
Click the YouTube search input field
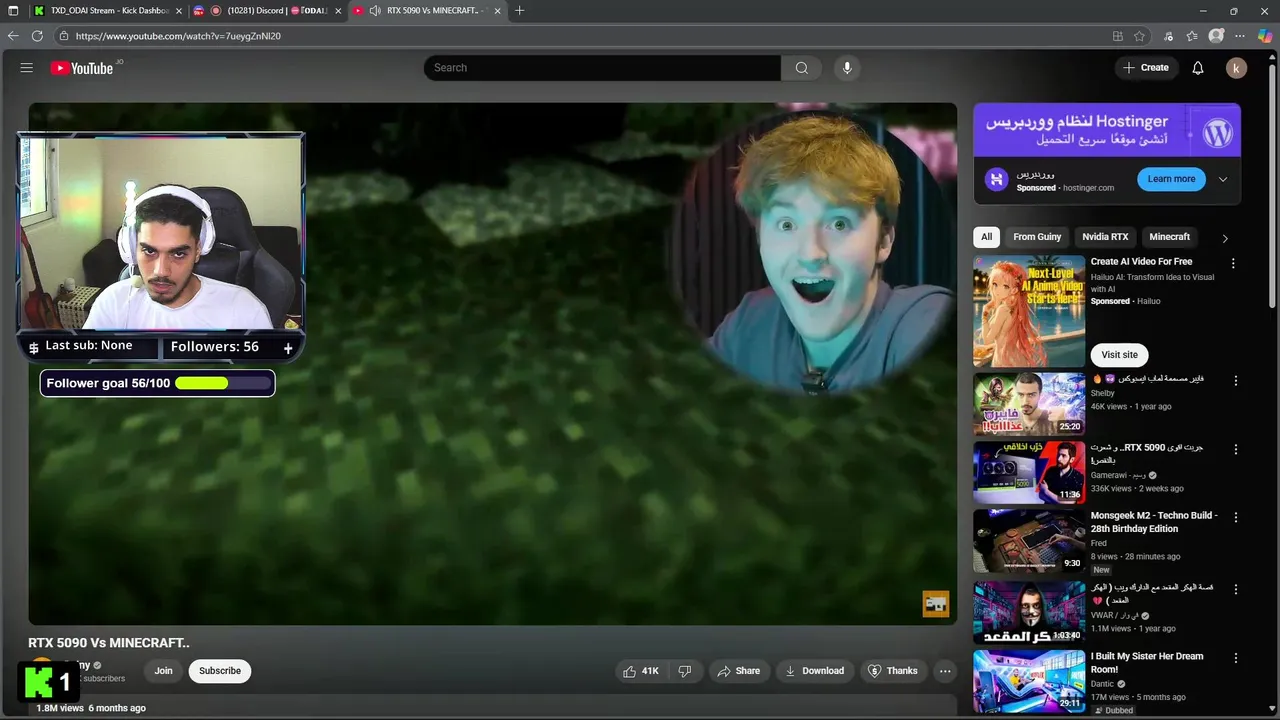pos(602,68)
